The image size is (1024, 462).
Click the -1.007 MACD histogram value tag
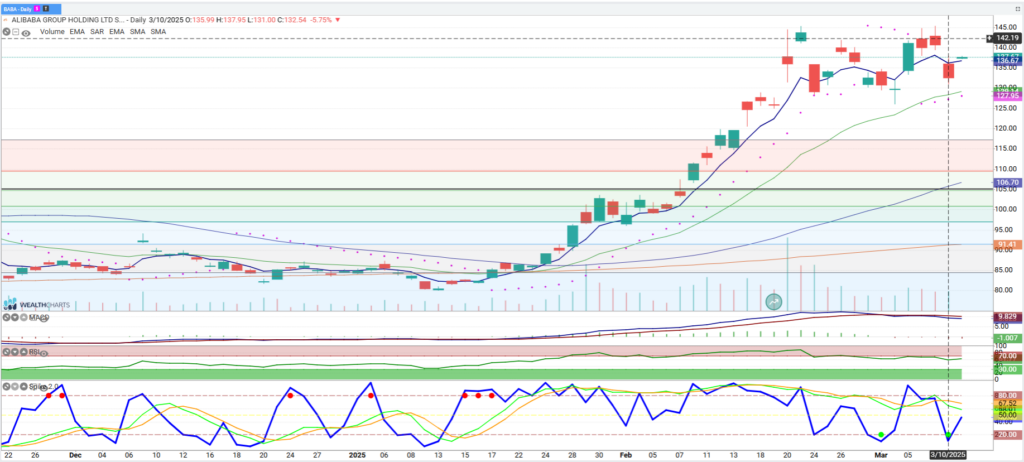coord(1008,337)
